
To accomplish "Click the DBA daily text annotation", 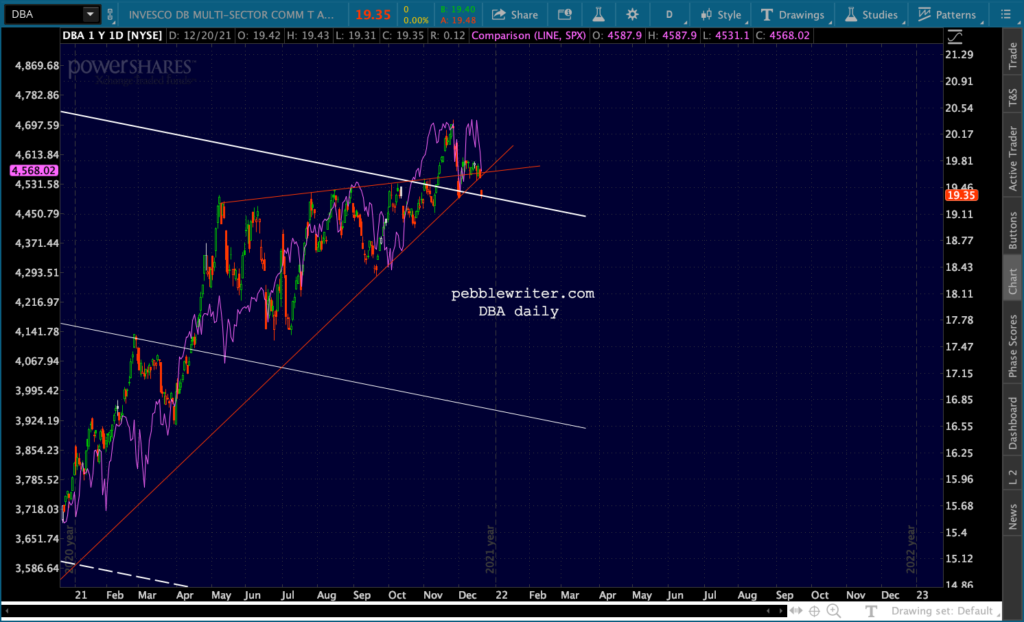I will 519,312.
